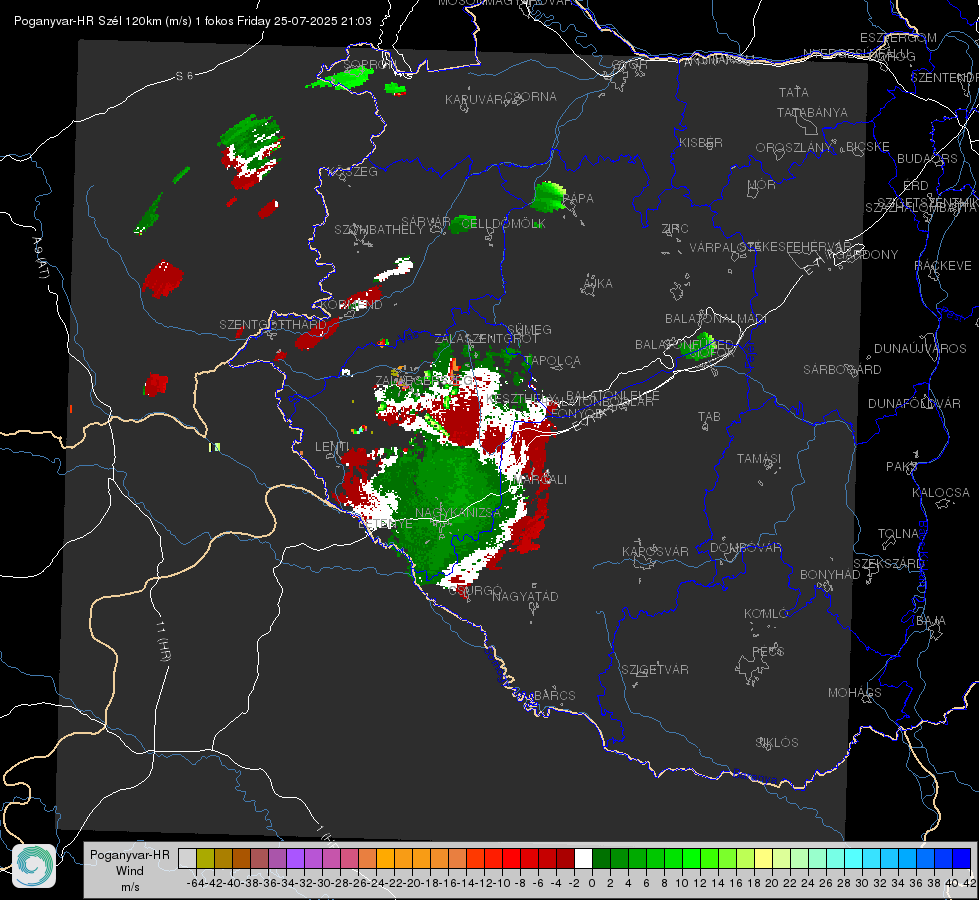Click the swirl logo icon beside the legend
Viewport: 979px width, 900px height.
tap(34, 866)
